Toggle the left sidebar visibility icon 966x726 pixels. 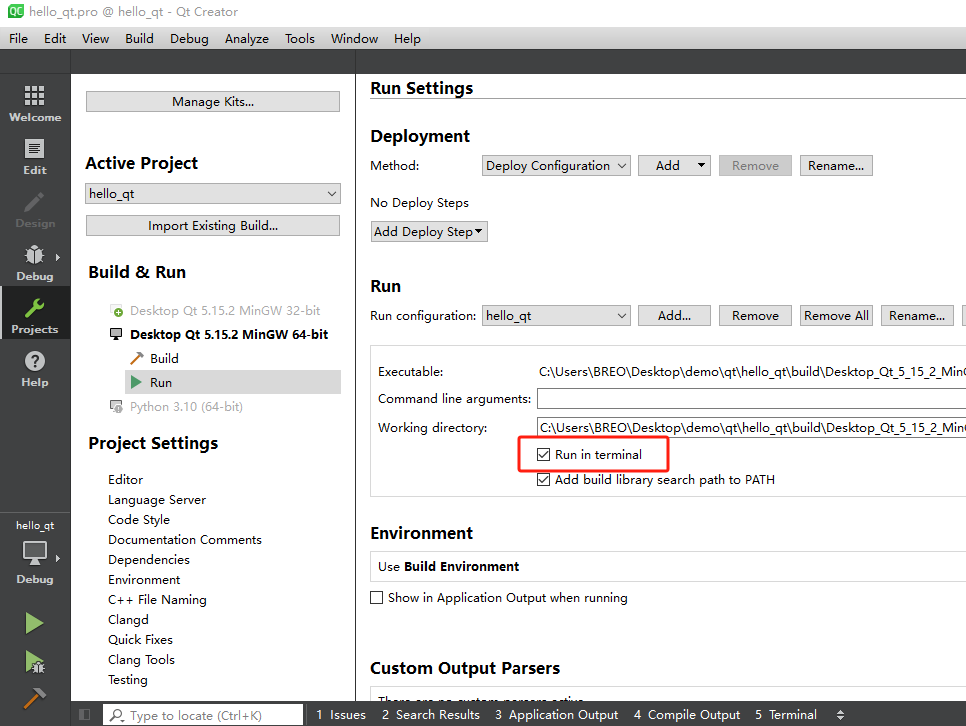[85, 714]
